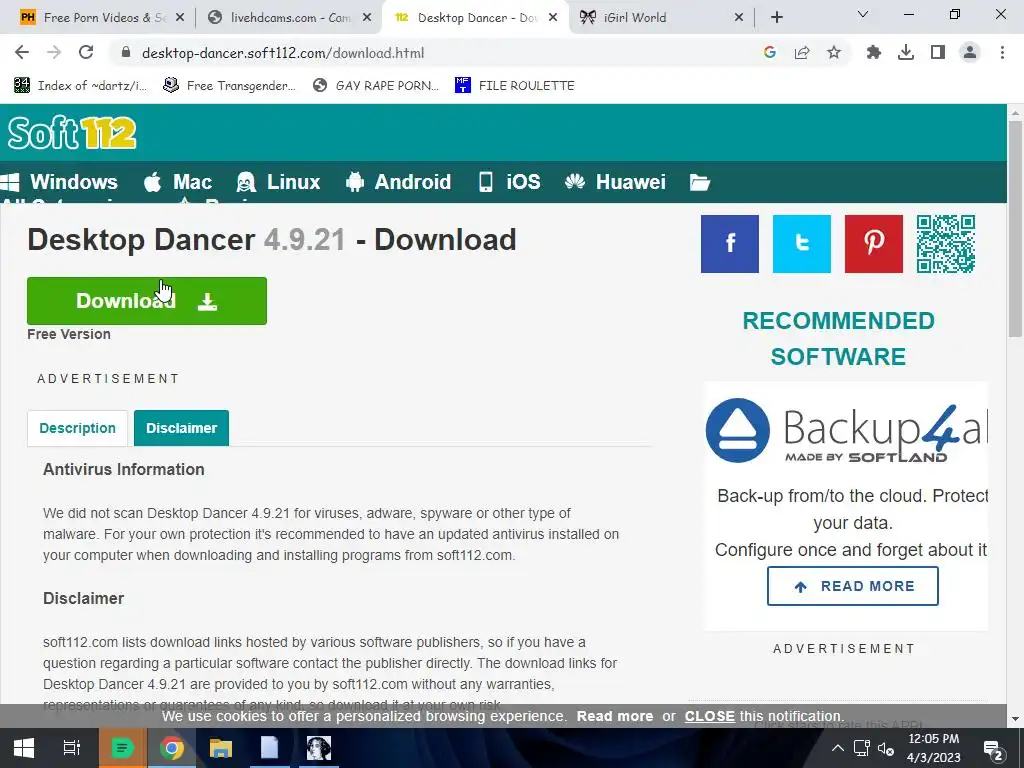The width and height of the screenshot is (1024, 768).
Task: Click the Backup4all logo
Action: 846,431
